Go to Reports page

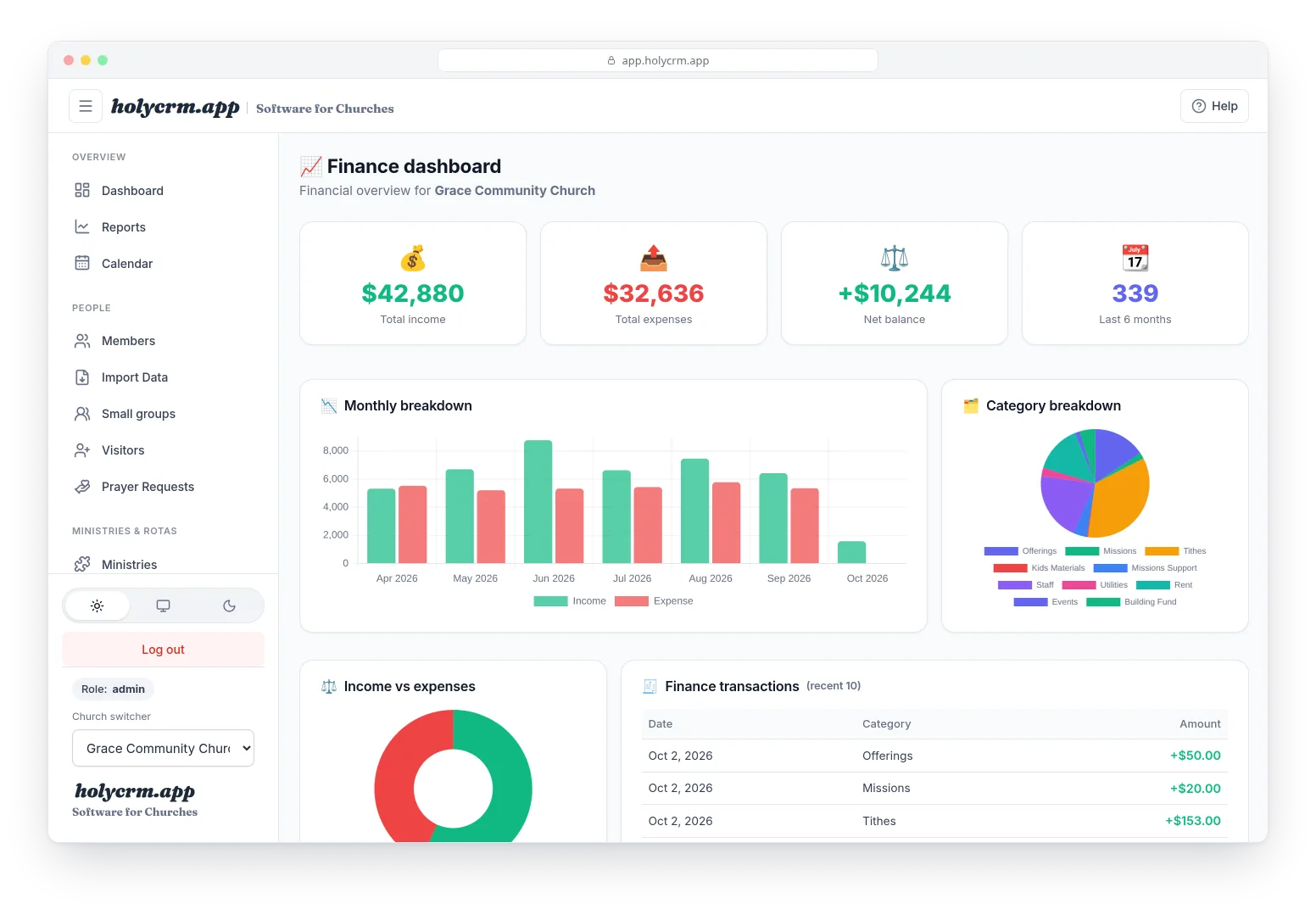[x=164, y=226]
